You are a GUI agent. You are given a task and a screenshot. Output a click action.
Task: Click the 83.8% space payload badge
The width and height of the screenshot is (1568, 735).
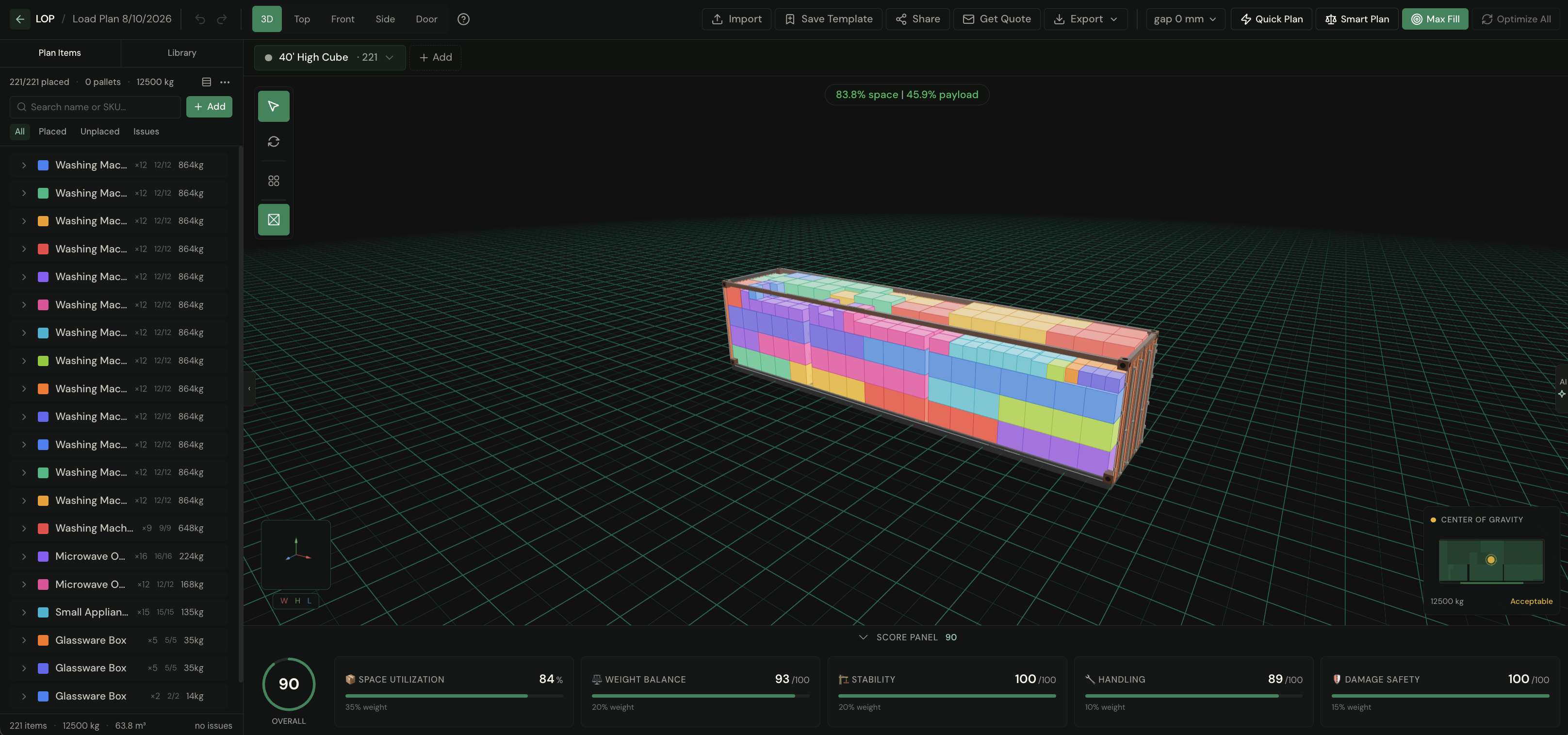(x=907, y=94)
